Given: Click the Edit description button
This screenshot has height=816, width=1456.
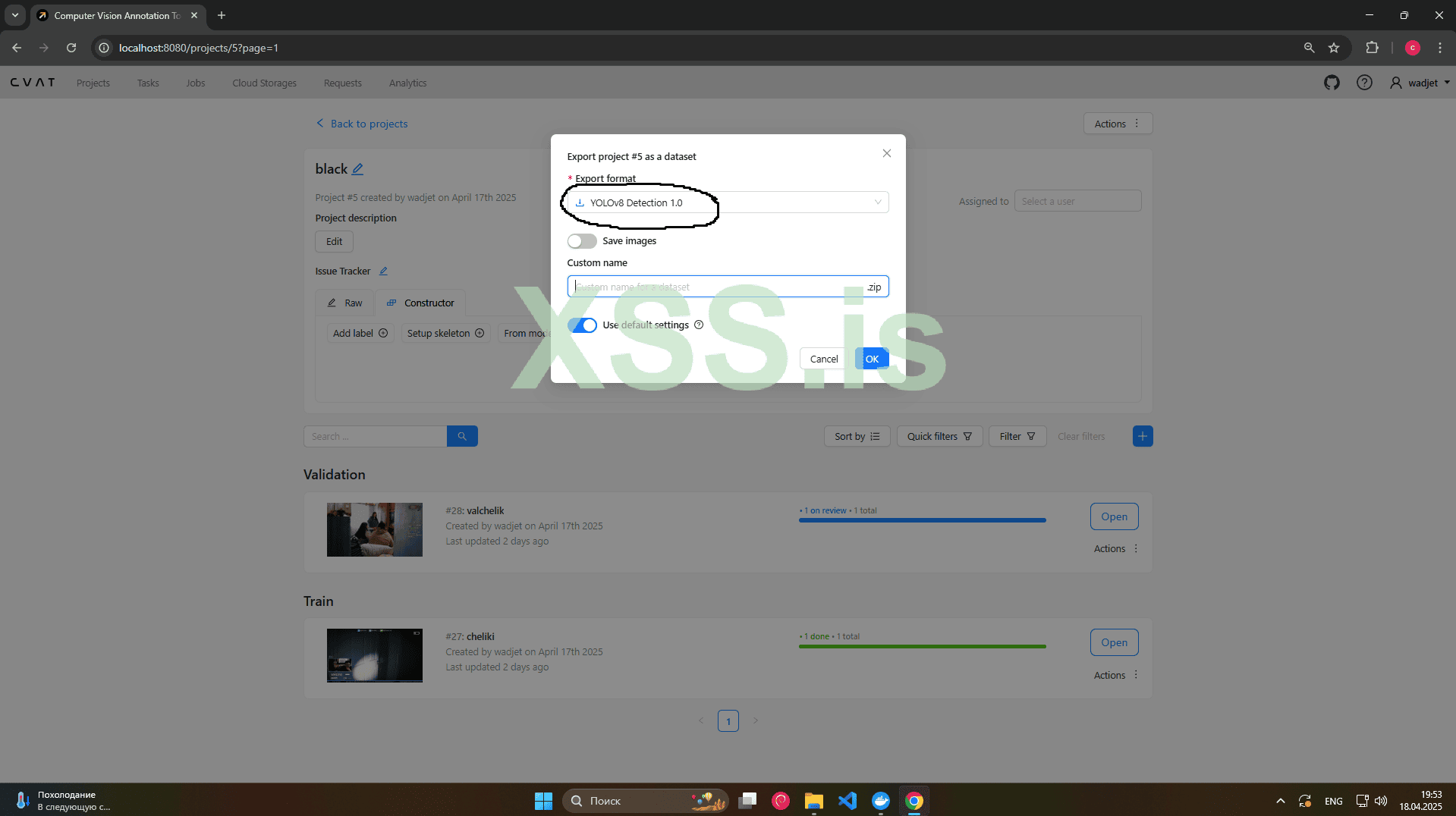Looking at the screenshot, I should point(334,241).
